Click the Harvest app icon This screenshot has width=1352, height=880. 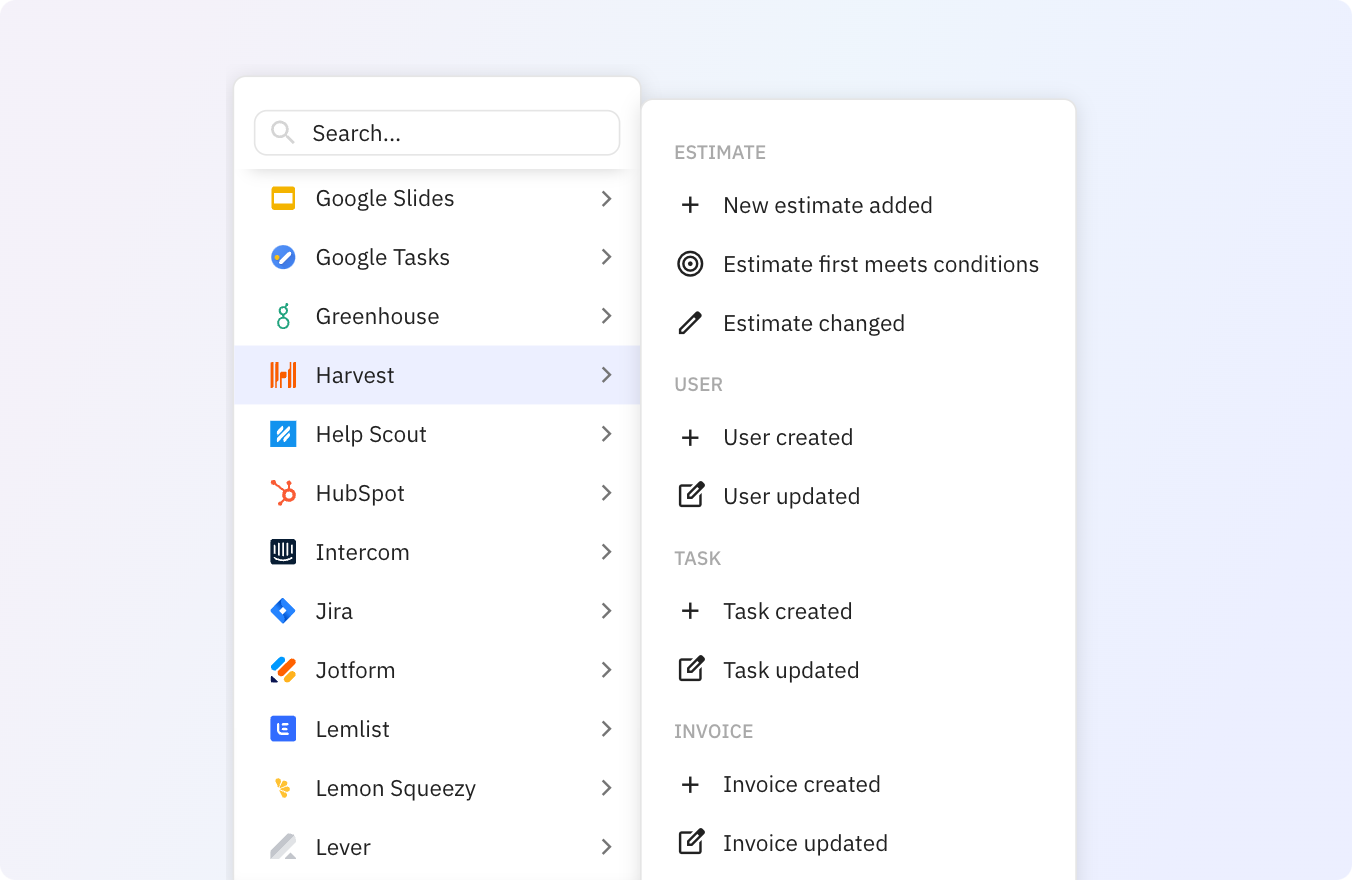pyautogui.click(x=283, y=375)
